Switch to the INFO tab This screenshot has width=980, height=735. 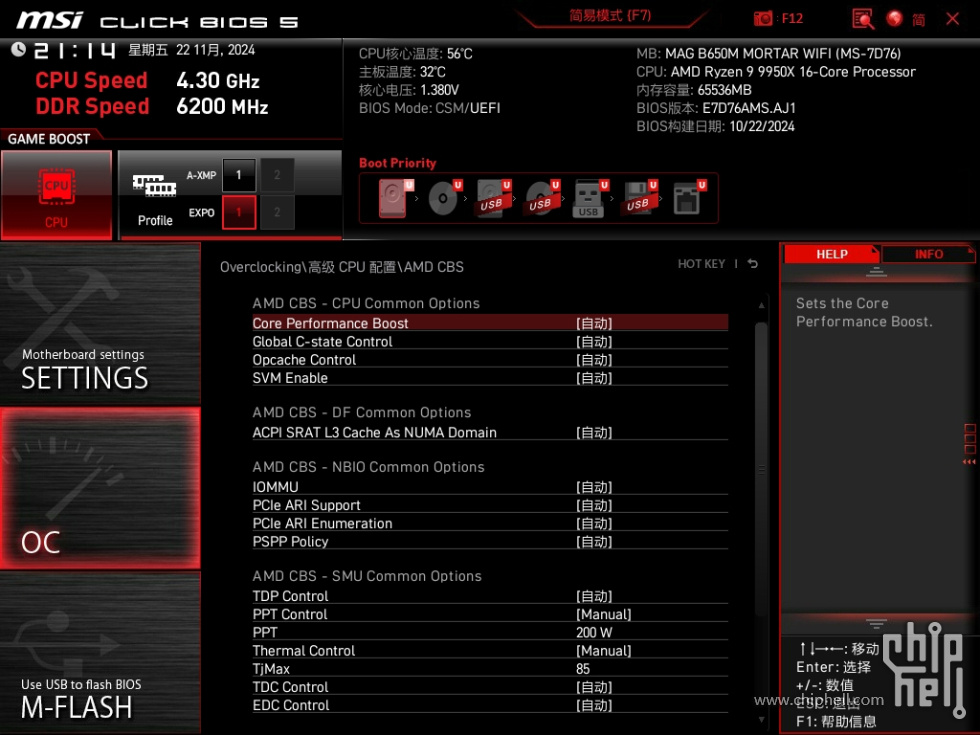point(929,254)
